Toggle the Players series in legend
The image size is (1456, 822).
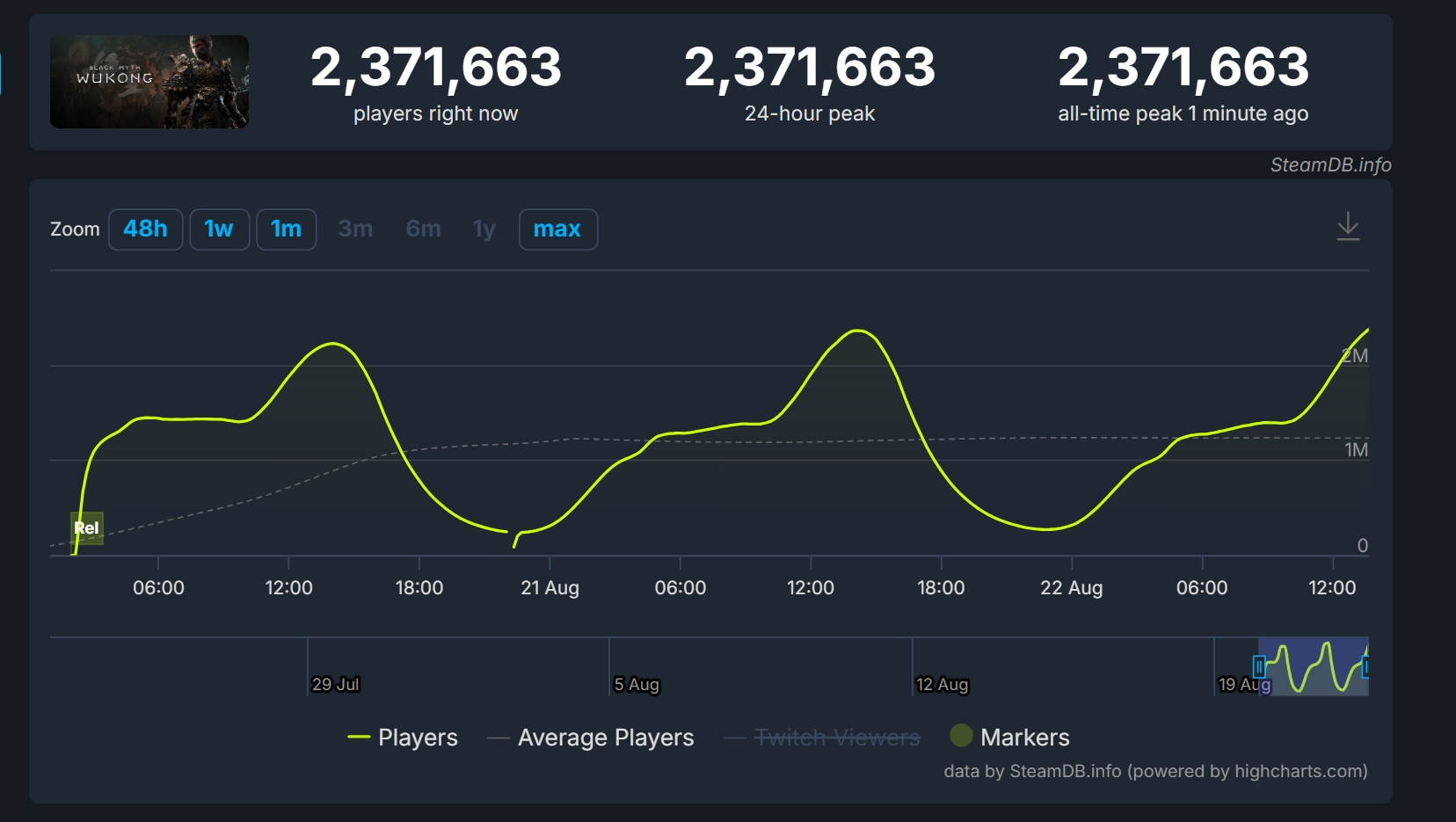click(x=403, y=738)
